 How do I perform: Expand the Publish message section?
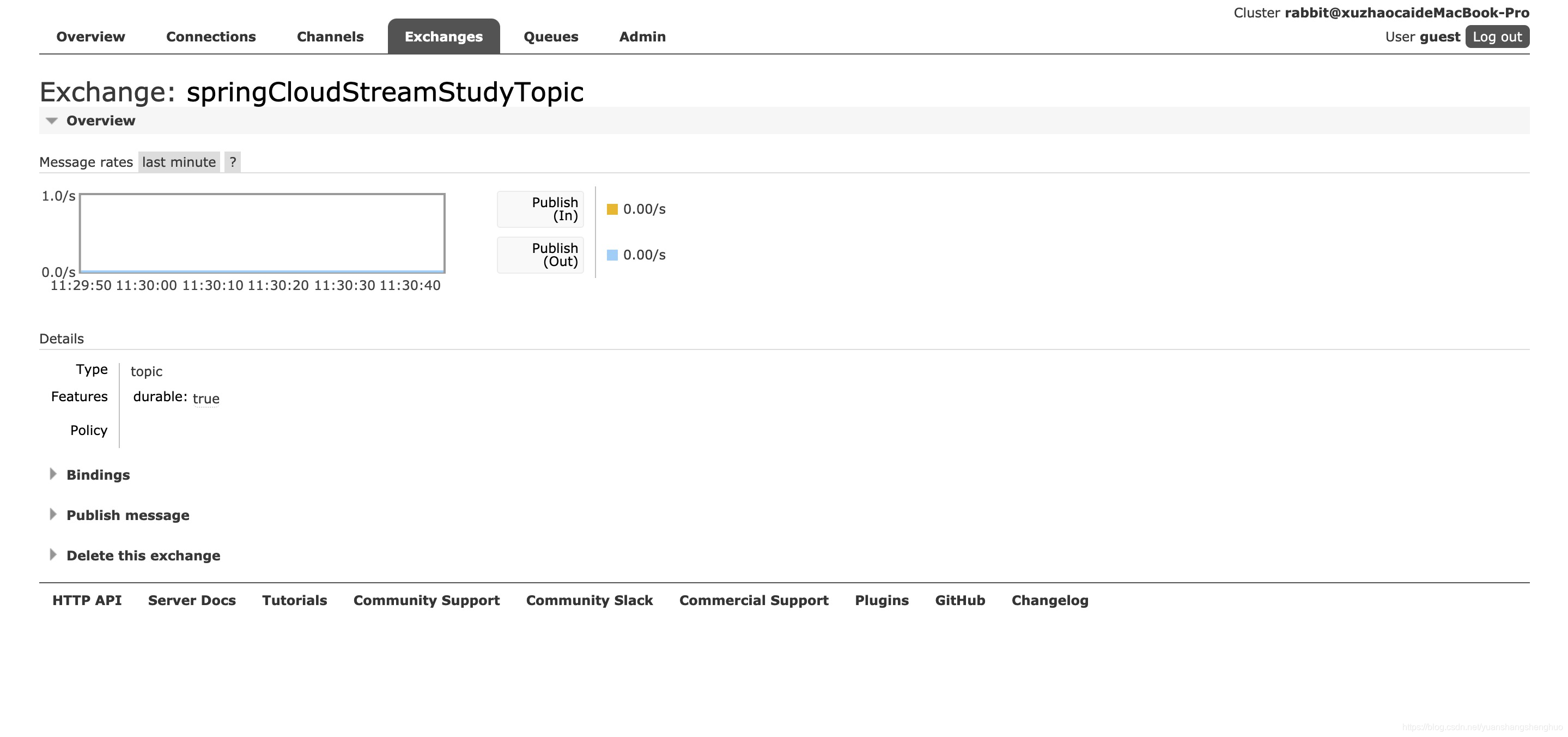click(127, 514)
